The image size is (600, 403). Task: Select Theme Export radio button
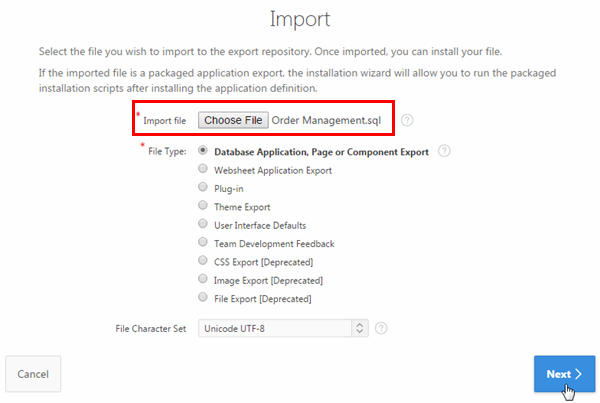(204, 206)
